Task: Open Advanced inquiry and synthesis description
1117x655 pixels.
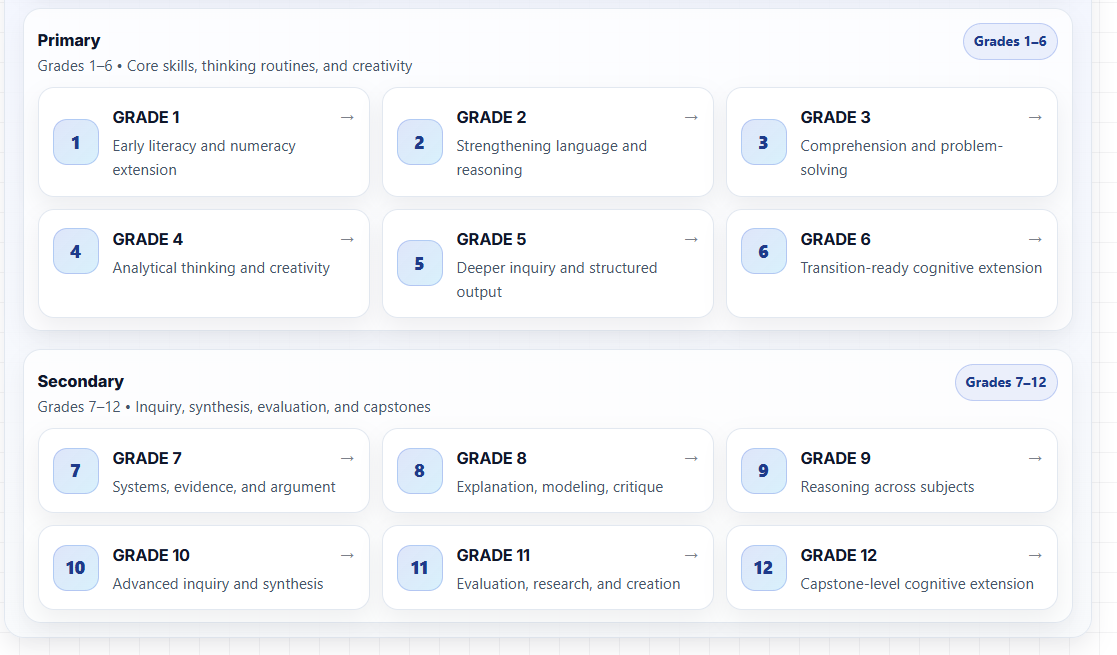Action: 218,584
